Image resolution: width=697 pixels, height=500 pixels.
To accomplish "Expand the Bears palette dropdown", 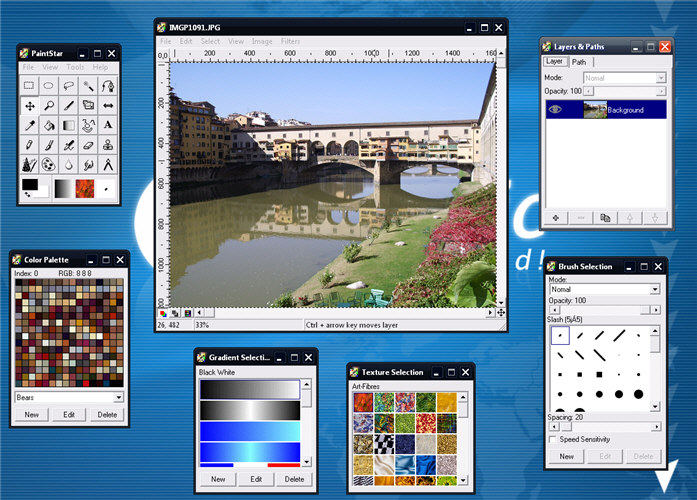I will coord(118,397).
